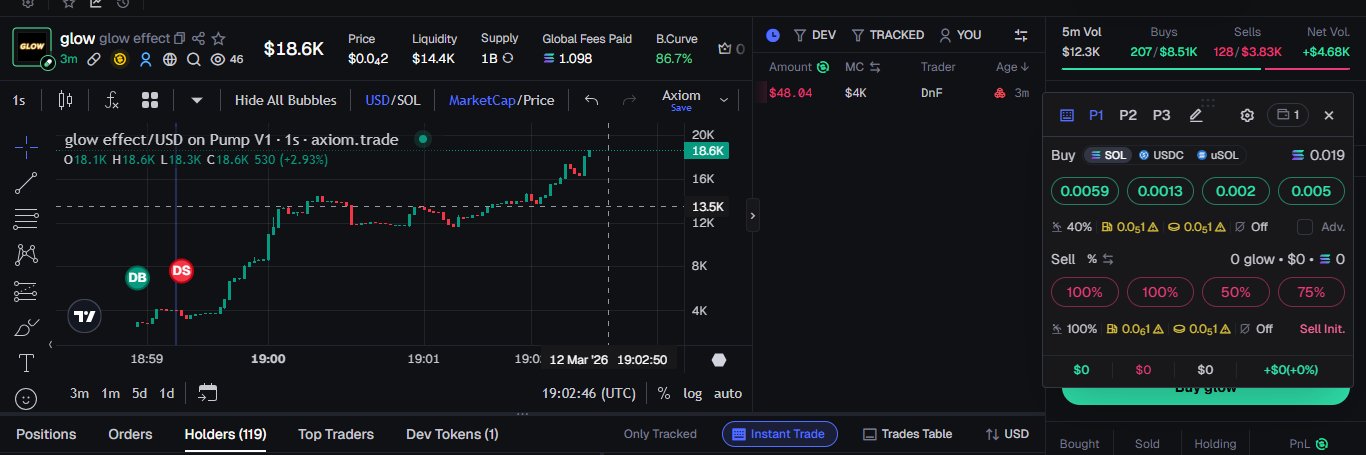Buy 0.0059 SOL quick amount
1366x455 pixels.
point(1085,191)
